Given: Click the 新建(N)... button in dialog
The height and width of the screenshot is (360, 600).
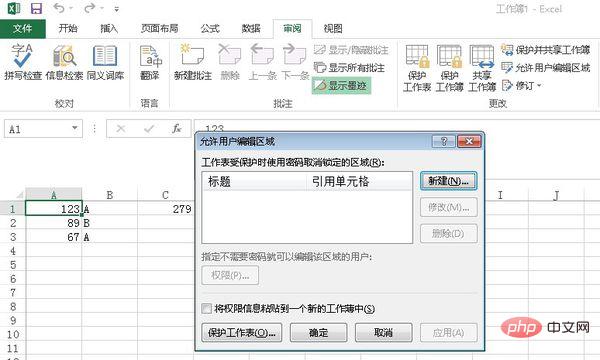Looking at the screenshot, I should pyautogui.click(x=448, y=181).
